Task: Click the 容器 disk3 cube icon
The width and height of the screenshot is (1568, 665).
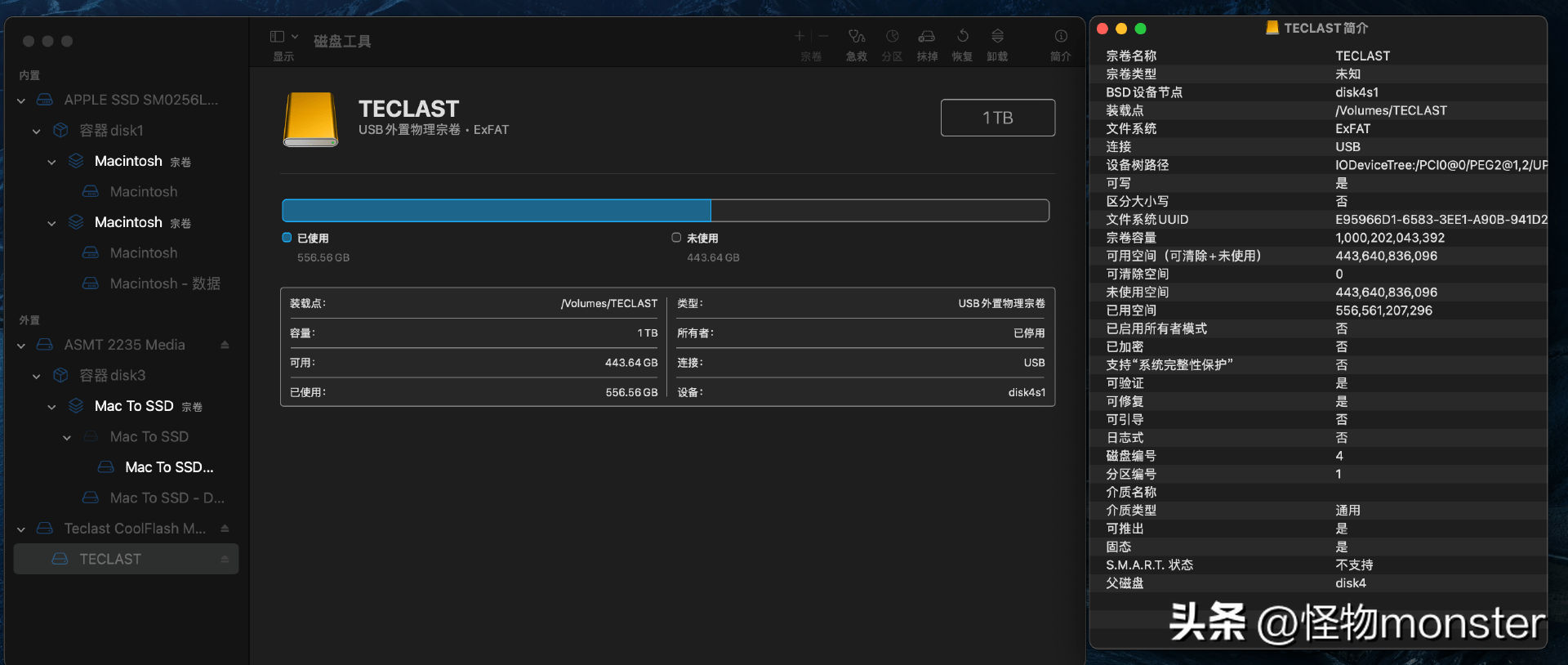Action: 60,375
